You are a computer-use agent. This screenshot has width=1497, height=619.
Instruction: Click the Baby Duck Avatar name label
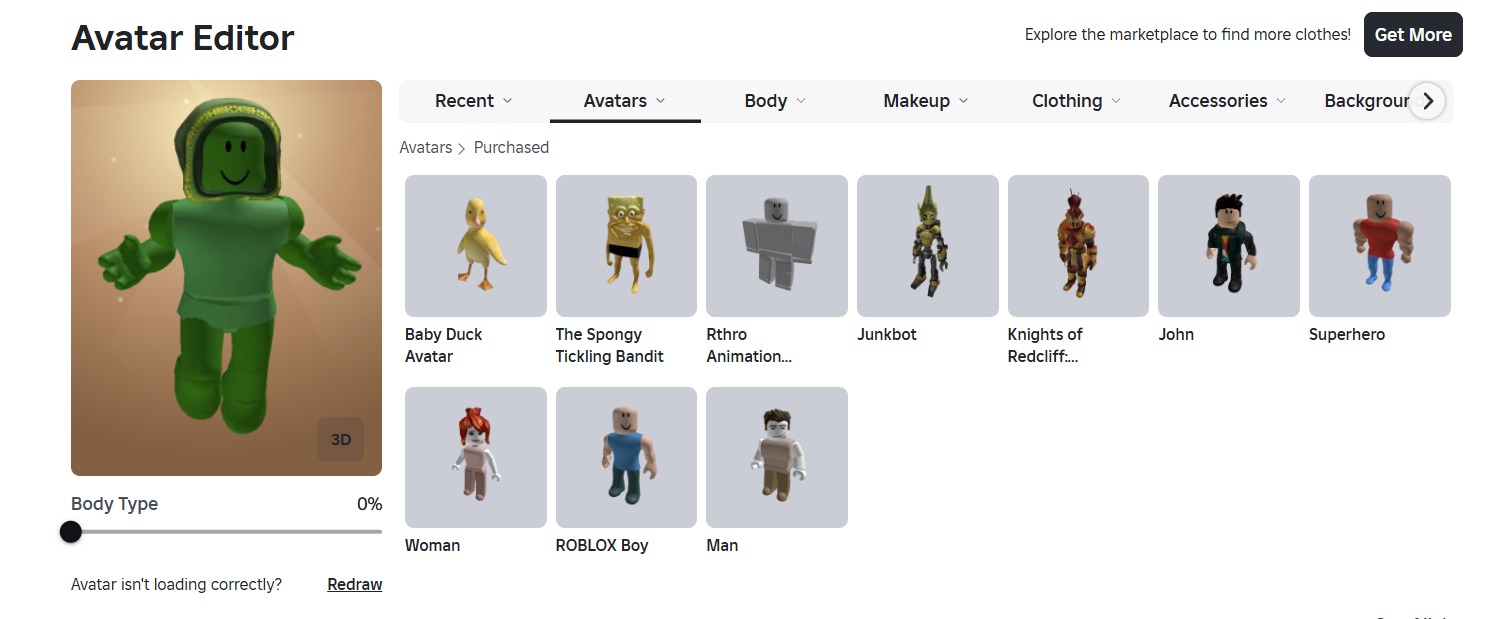[x=444, y=345]
